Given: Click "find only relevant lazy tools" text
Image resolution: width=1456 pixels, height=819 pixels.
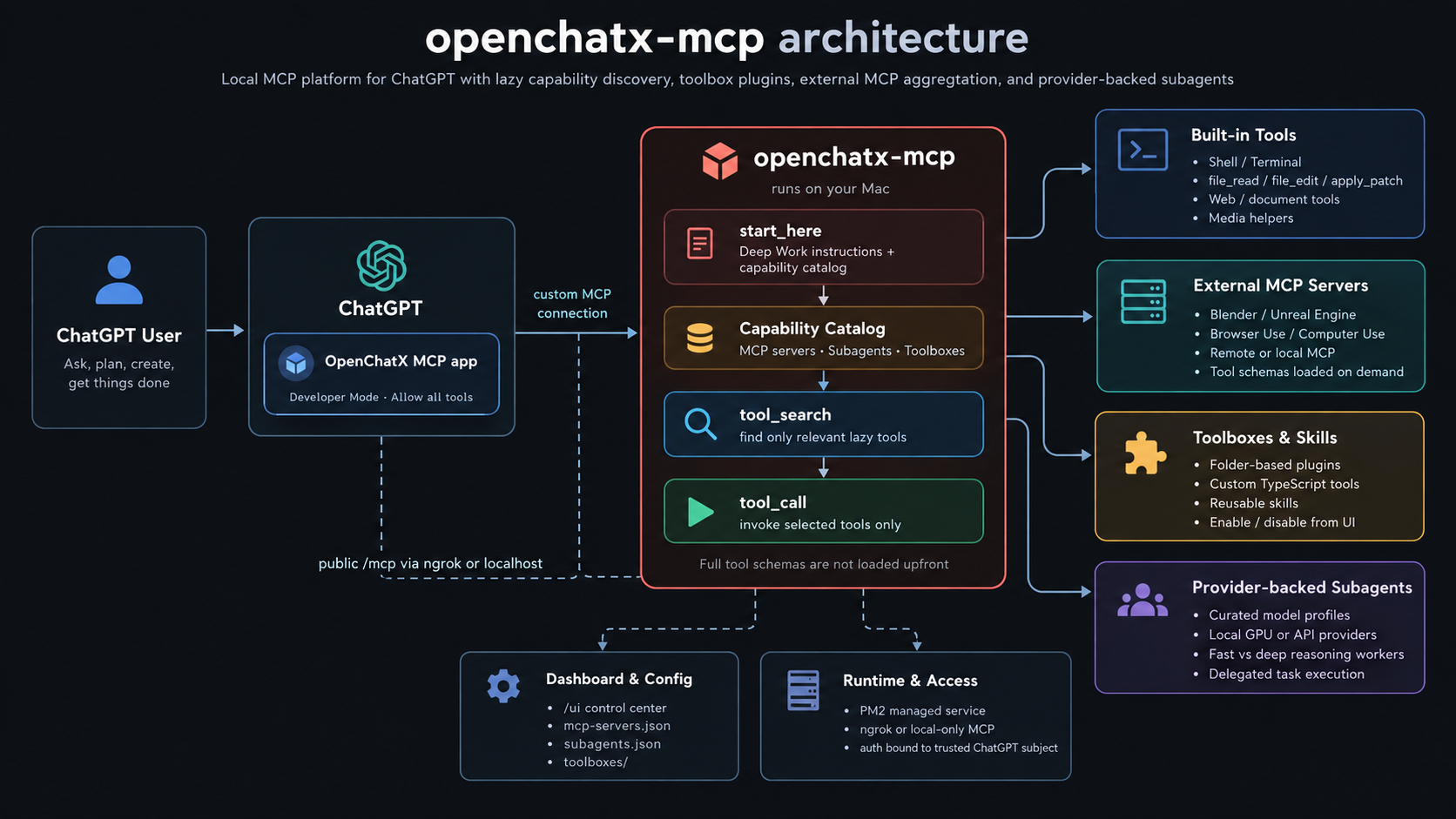Looking at the screenshot, I should (823, 437).
